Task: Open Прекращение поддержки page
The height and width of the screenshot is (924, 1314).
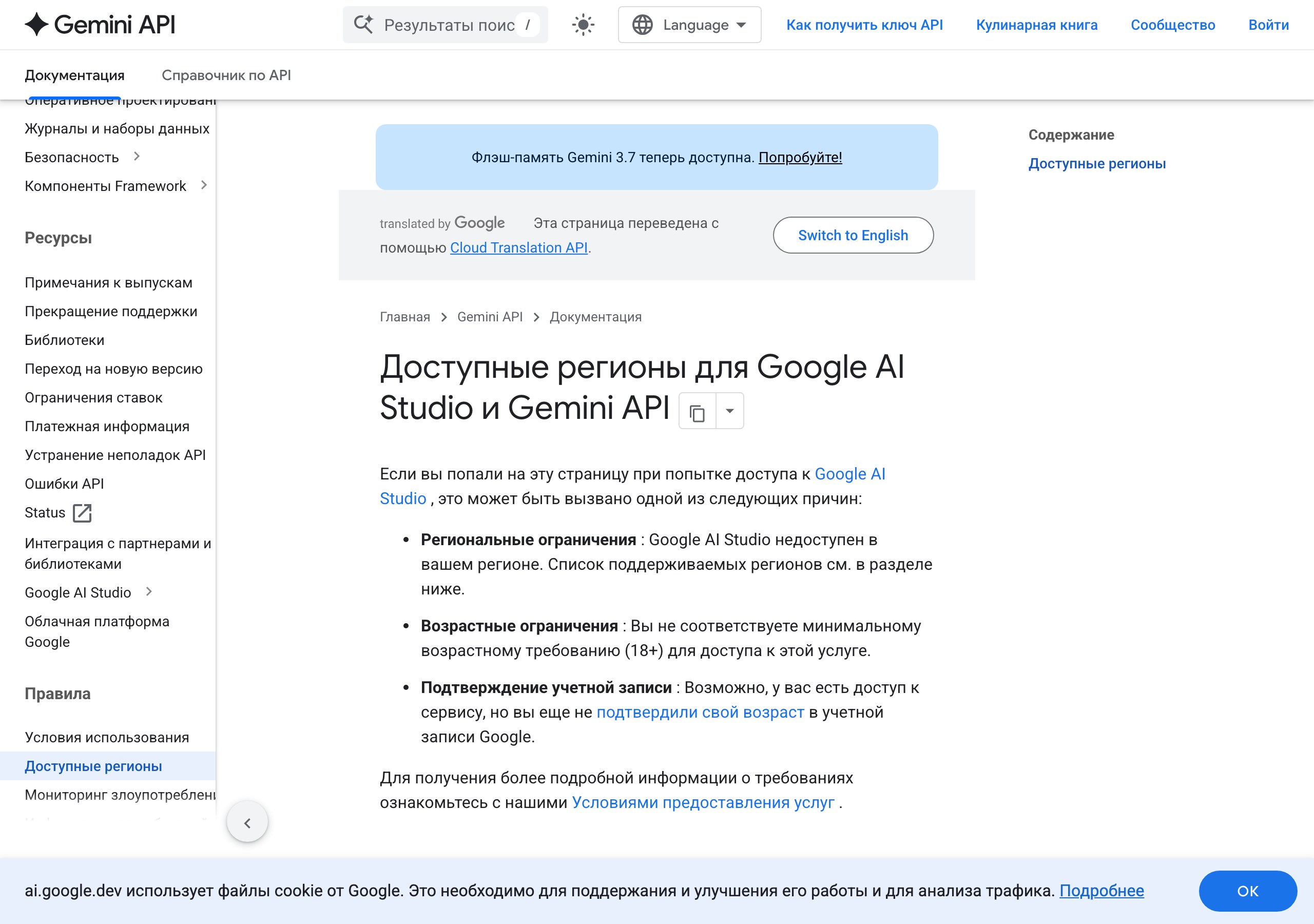Action: tap(111, 312)
